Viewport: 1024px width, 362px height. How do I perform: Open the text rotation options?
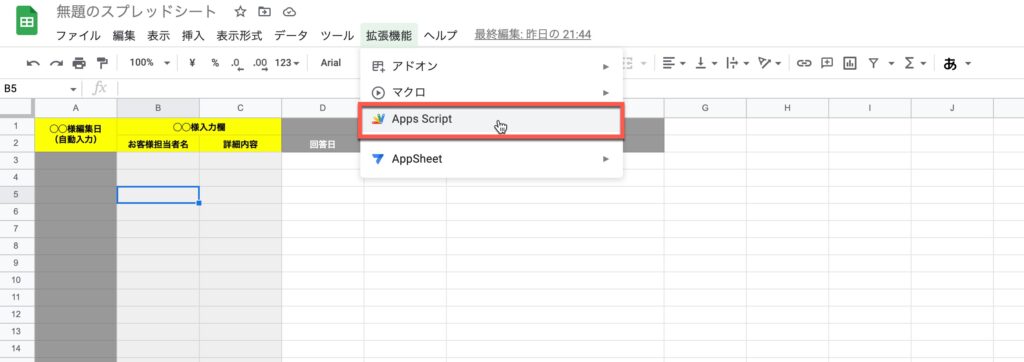click(770, 63)
